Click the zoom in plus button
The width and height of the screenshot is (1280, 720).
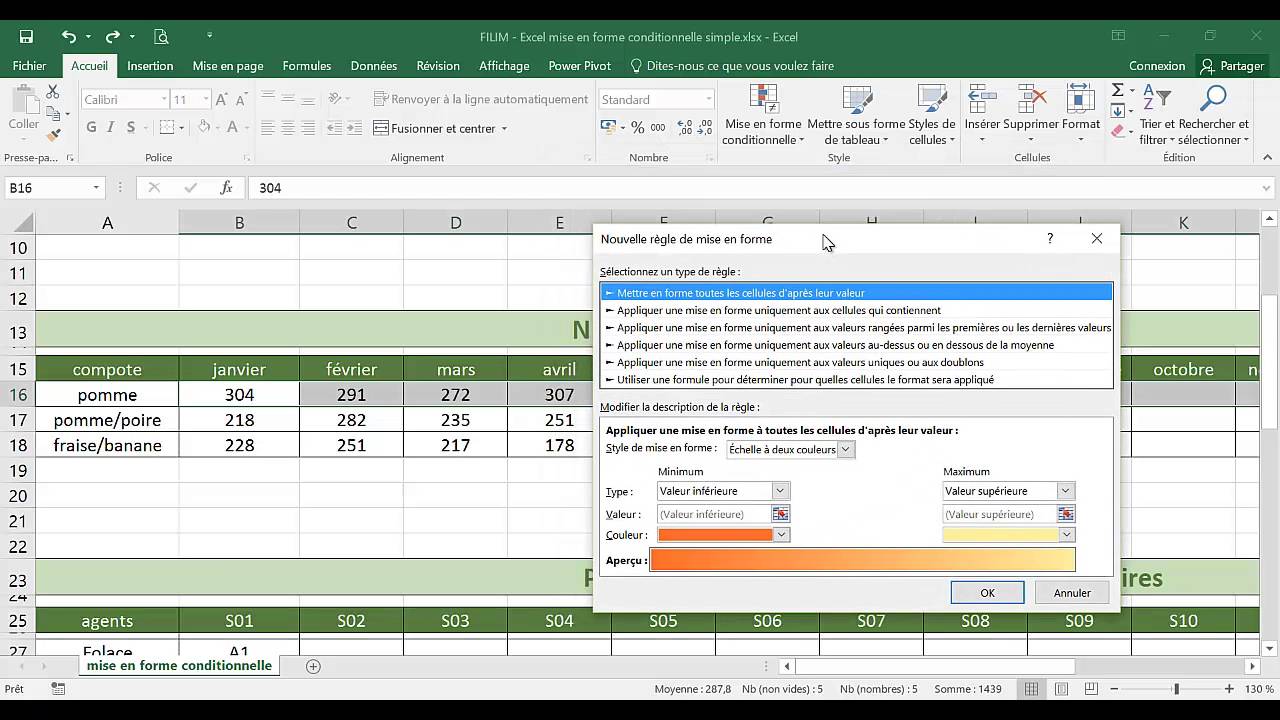pos(1229,689)
